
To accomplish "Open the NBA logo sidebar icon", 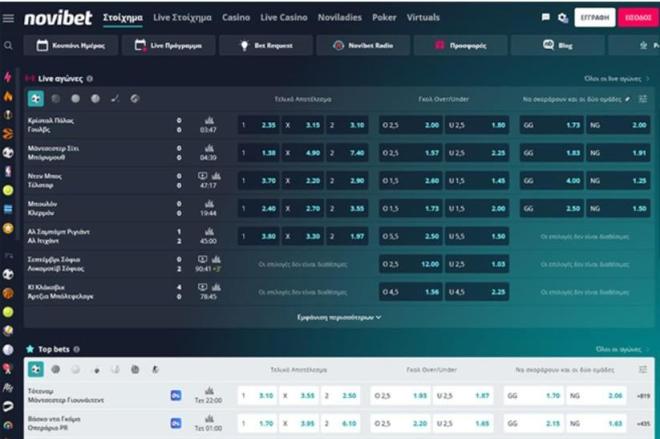I will (x=8, y=171).
